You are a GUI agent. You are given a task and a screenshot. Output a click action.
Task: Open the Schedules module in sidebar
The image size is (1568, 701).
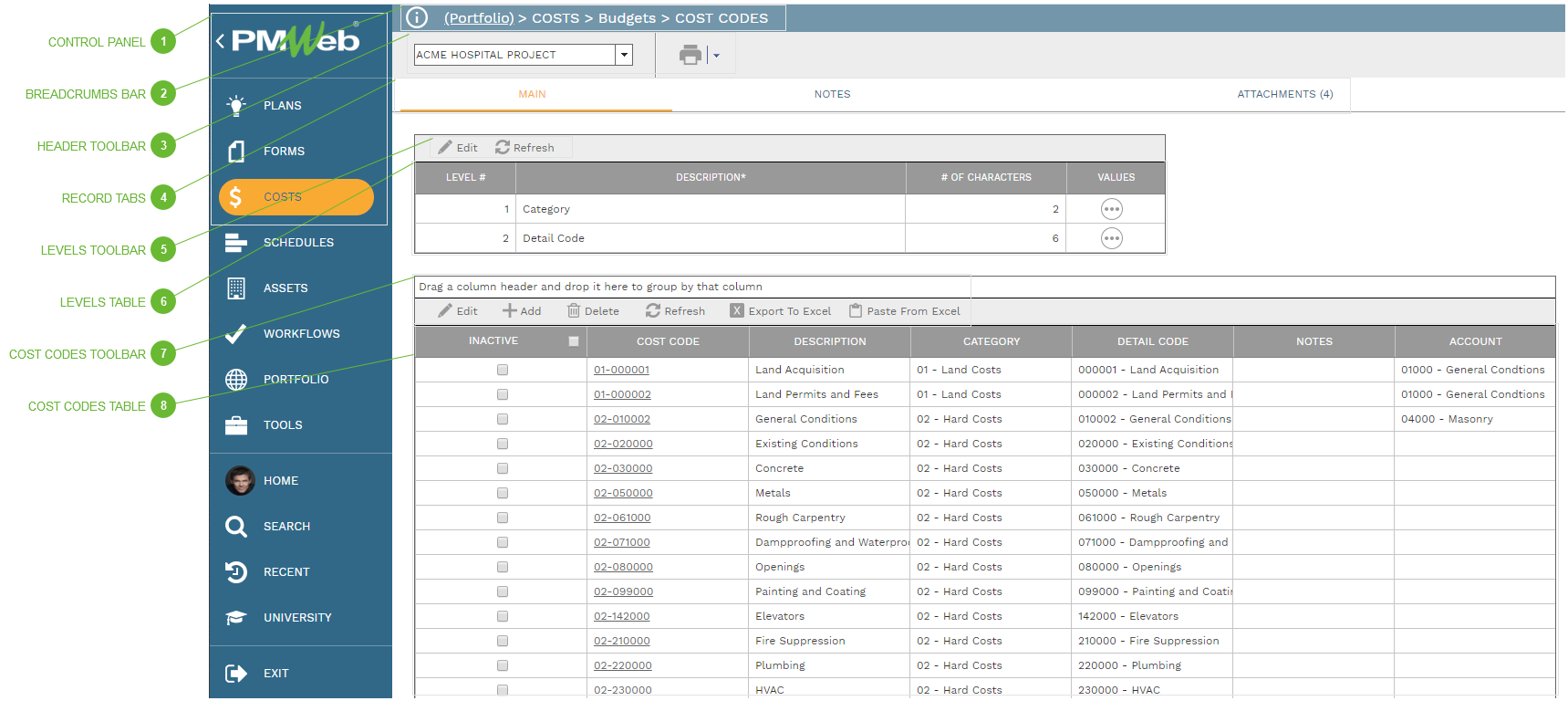coord(297,243)
